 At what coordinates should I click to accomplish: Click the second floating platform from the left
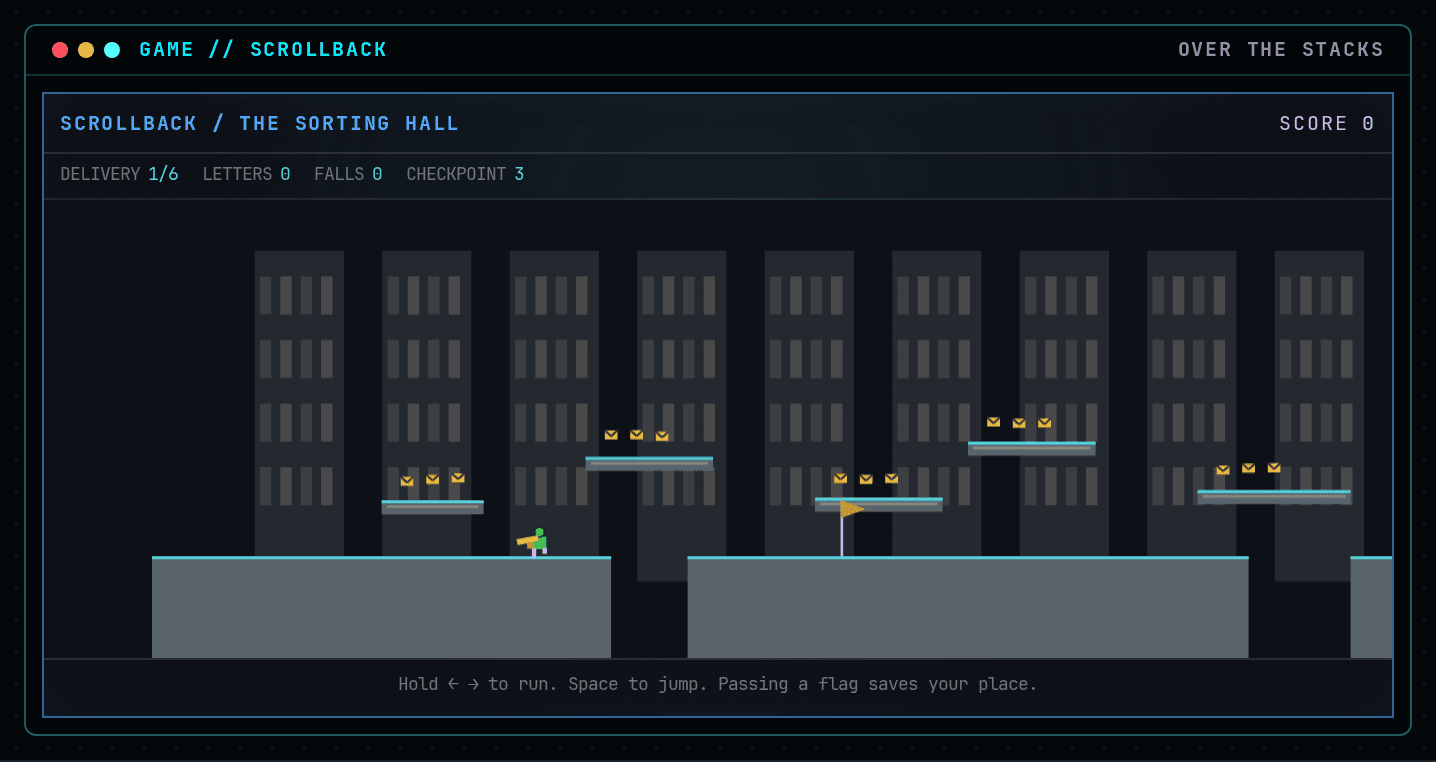point(649,464)
